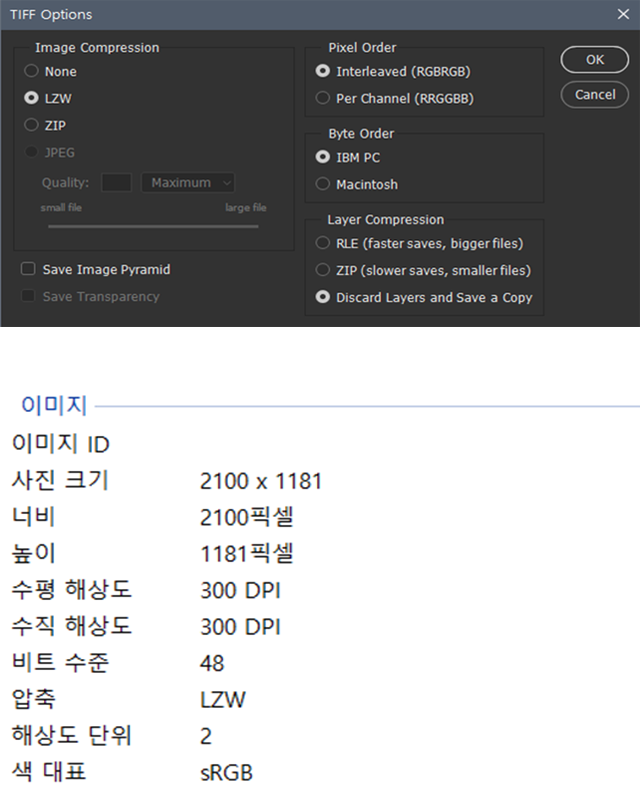Image resolution: width=640 pixels, height=795 pixels.
Task: Click the sRGB color representation value
Action: (226, 773)
